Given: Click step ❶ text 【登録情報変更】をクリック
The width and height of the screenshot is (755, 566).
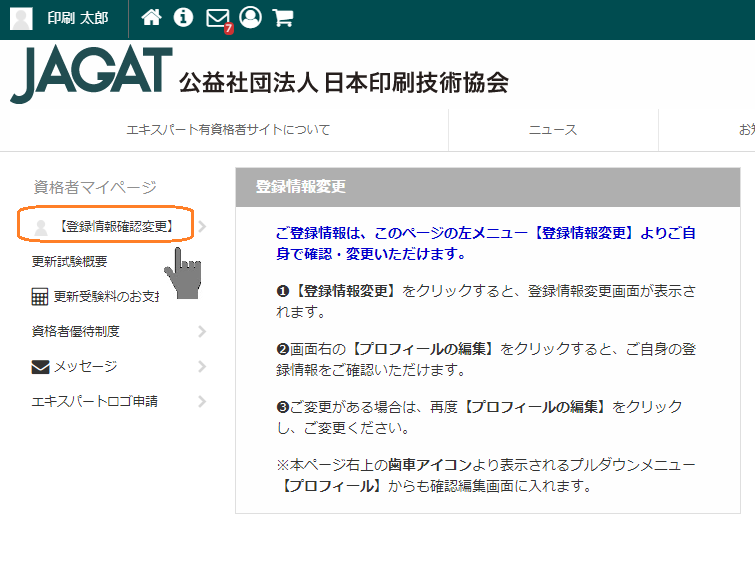Looking at the screenshot, I should click(x=485, y=301).
